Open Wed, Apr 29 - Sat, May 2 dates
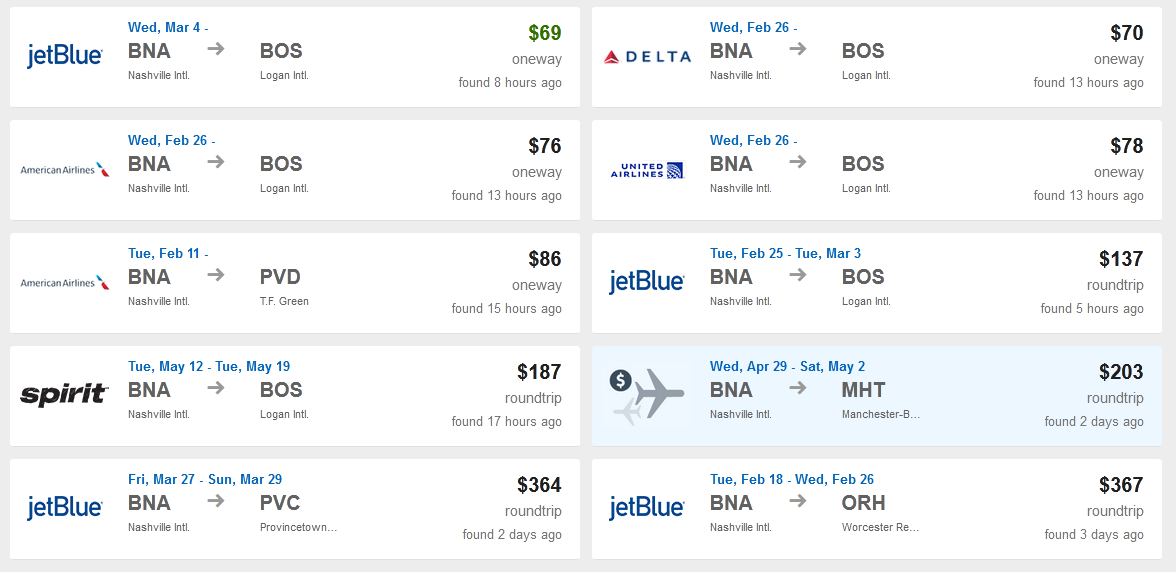 788,367
